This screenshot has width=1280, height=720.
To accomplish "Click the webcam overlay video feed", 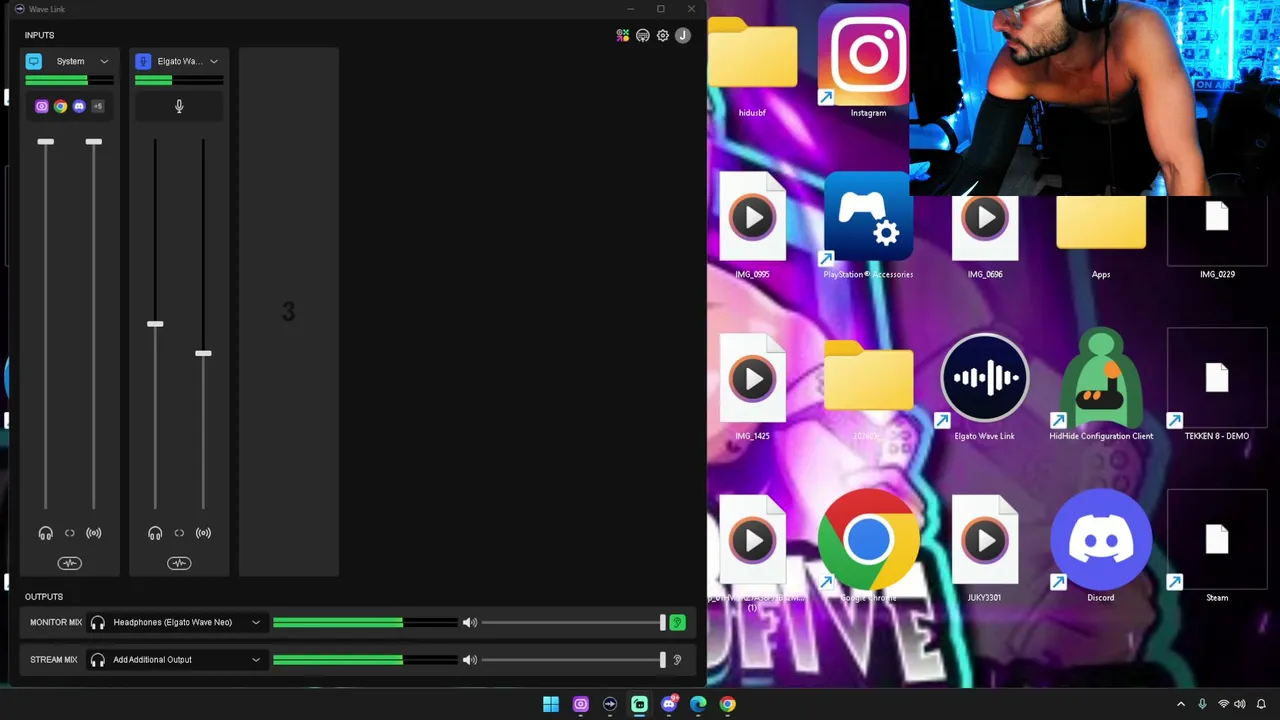I will (x=1094, y=98).
